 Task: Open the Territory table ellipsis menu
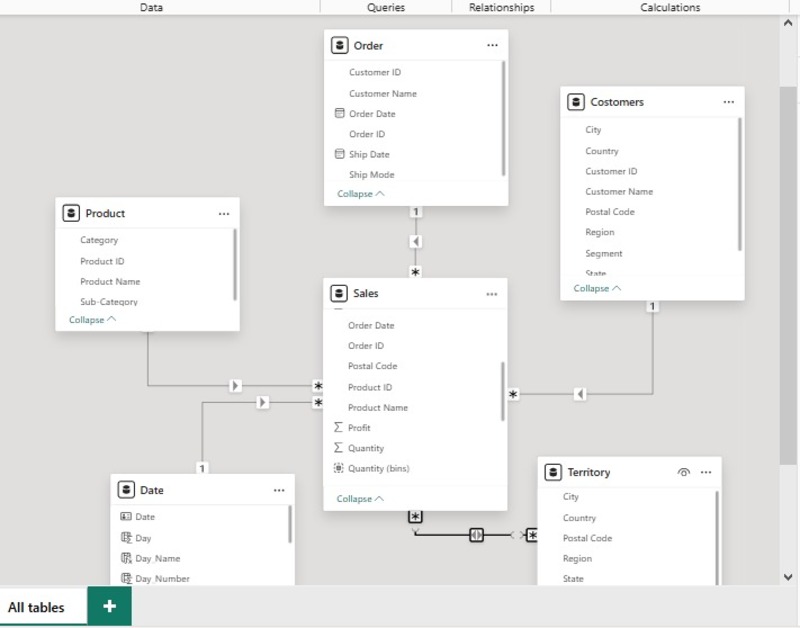(706, 472)
